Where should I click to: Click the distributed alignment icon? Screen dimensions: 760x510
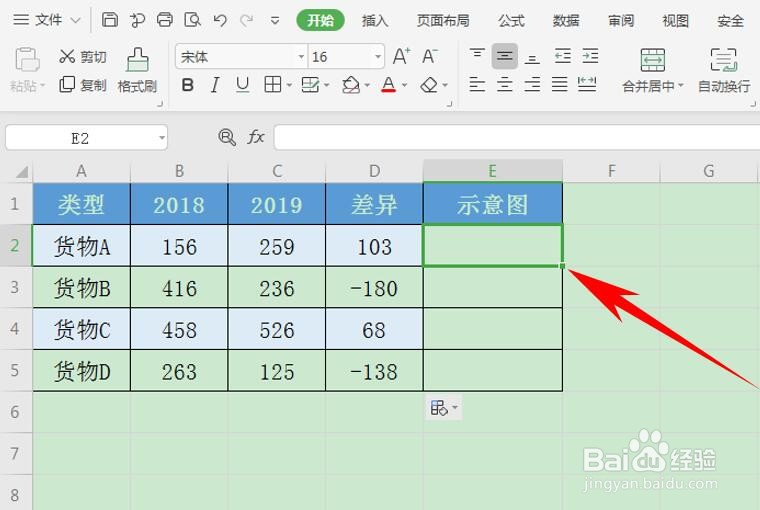pos(587,84)
